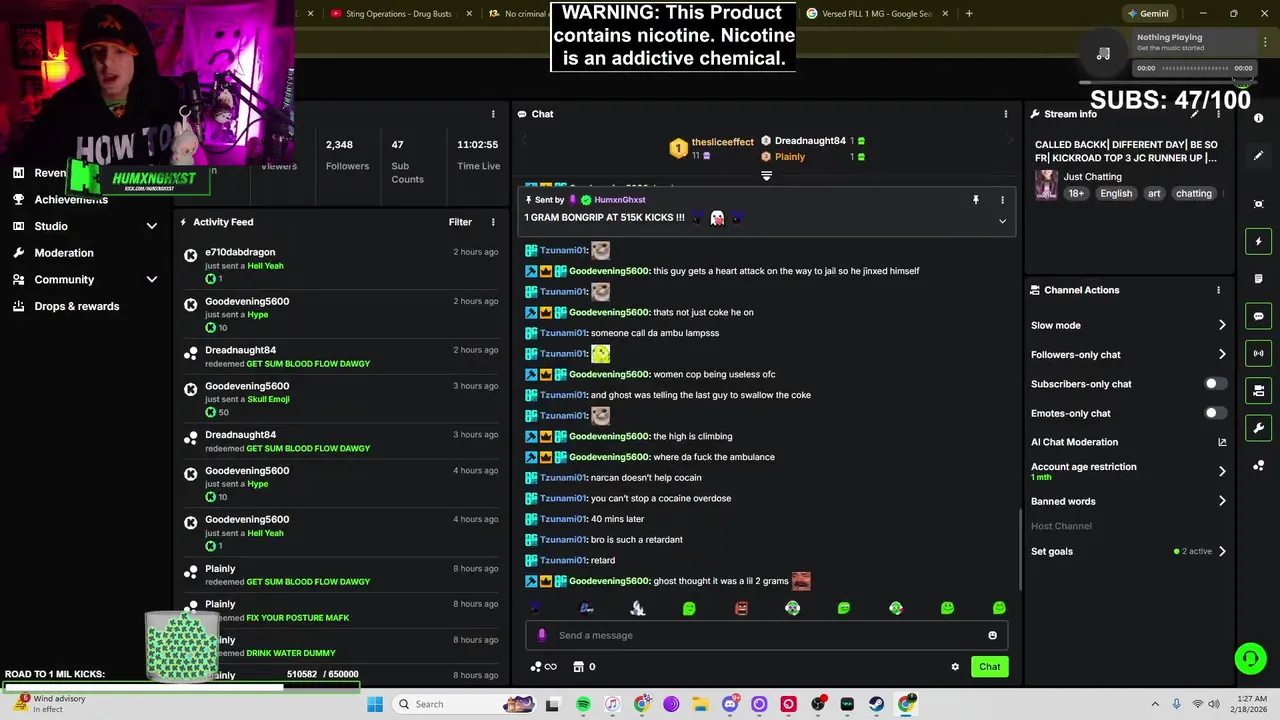Click the note document icon in right sidebar

click(x=1258, y=278)
